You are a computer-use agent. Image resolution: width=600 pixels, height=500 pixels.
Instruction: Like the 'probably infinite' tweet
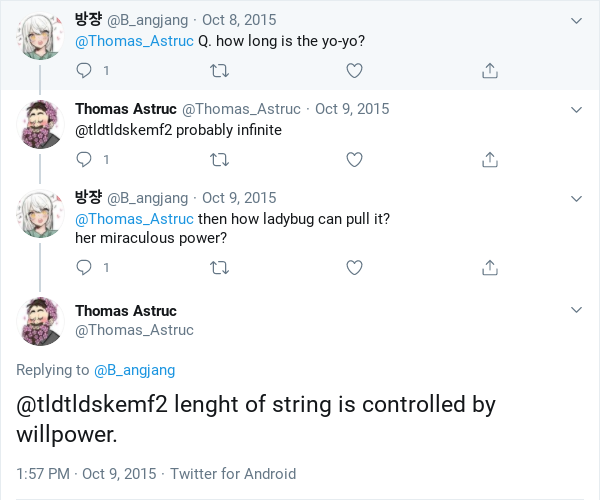(354, 159)
